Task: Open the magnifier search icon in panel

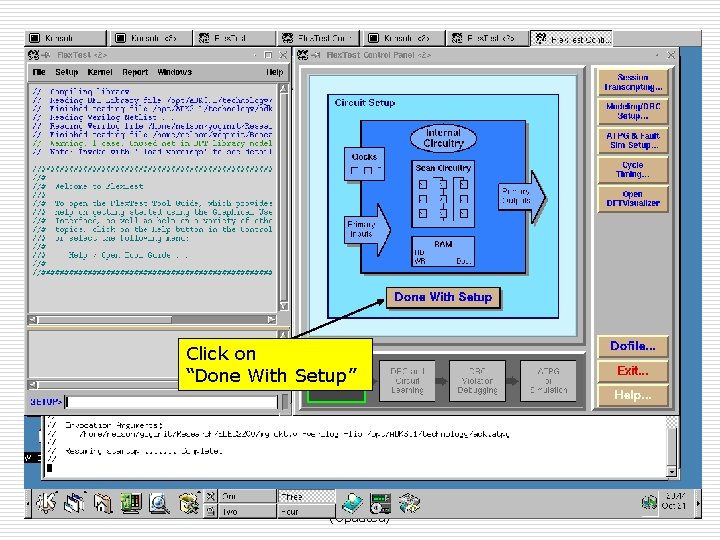Action: (x=159, y=503)
